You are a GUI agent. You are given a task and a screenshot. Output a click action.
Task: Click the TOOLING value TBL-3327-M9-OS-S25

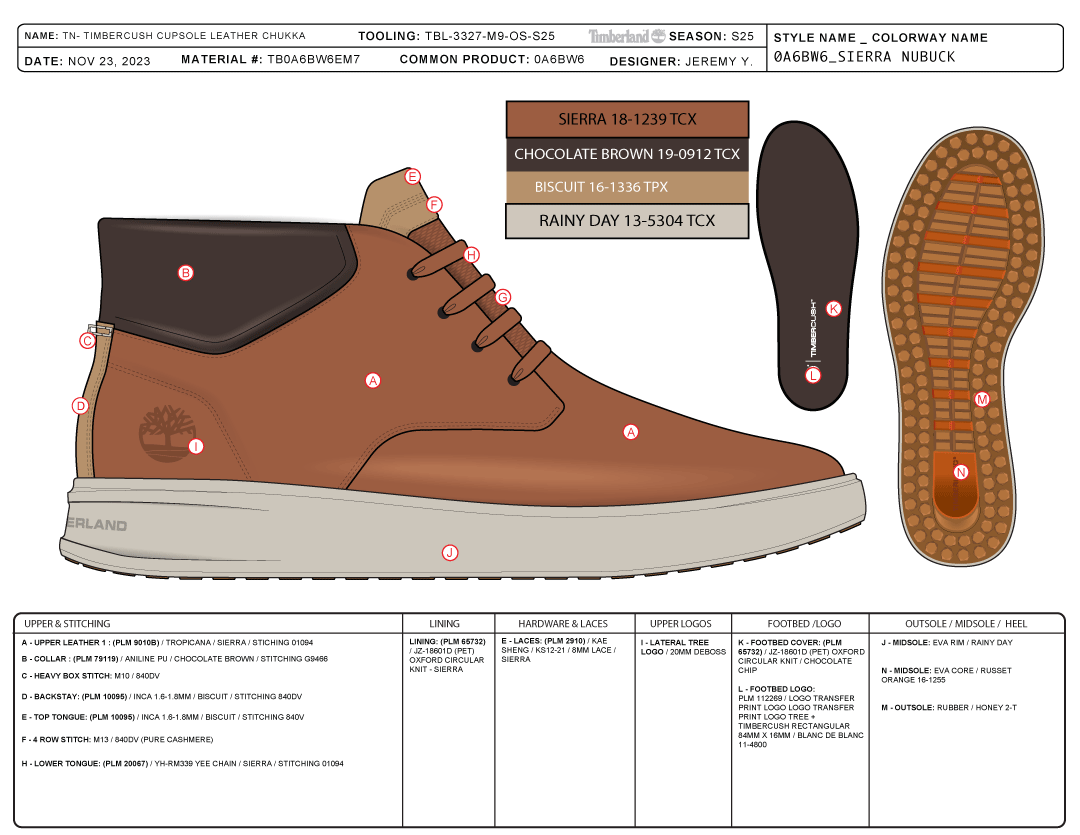click(x=490, y=36)
